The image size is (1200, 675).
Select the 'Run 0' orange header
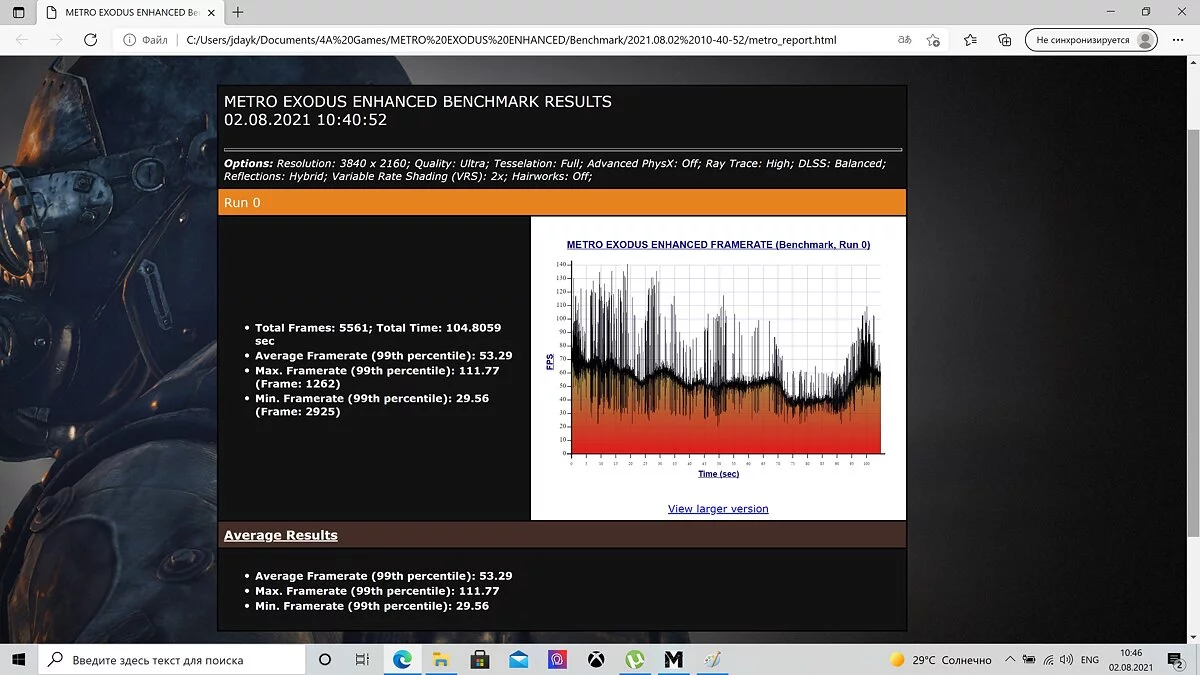(x=562, y=202)
